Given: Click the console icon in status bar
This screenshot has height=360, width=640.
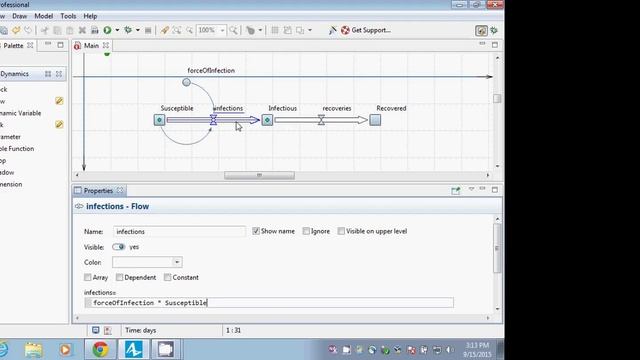Looking at the screenshot, I should (x=96, y=330).
